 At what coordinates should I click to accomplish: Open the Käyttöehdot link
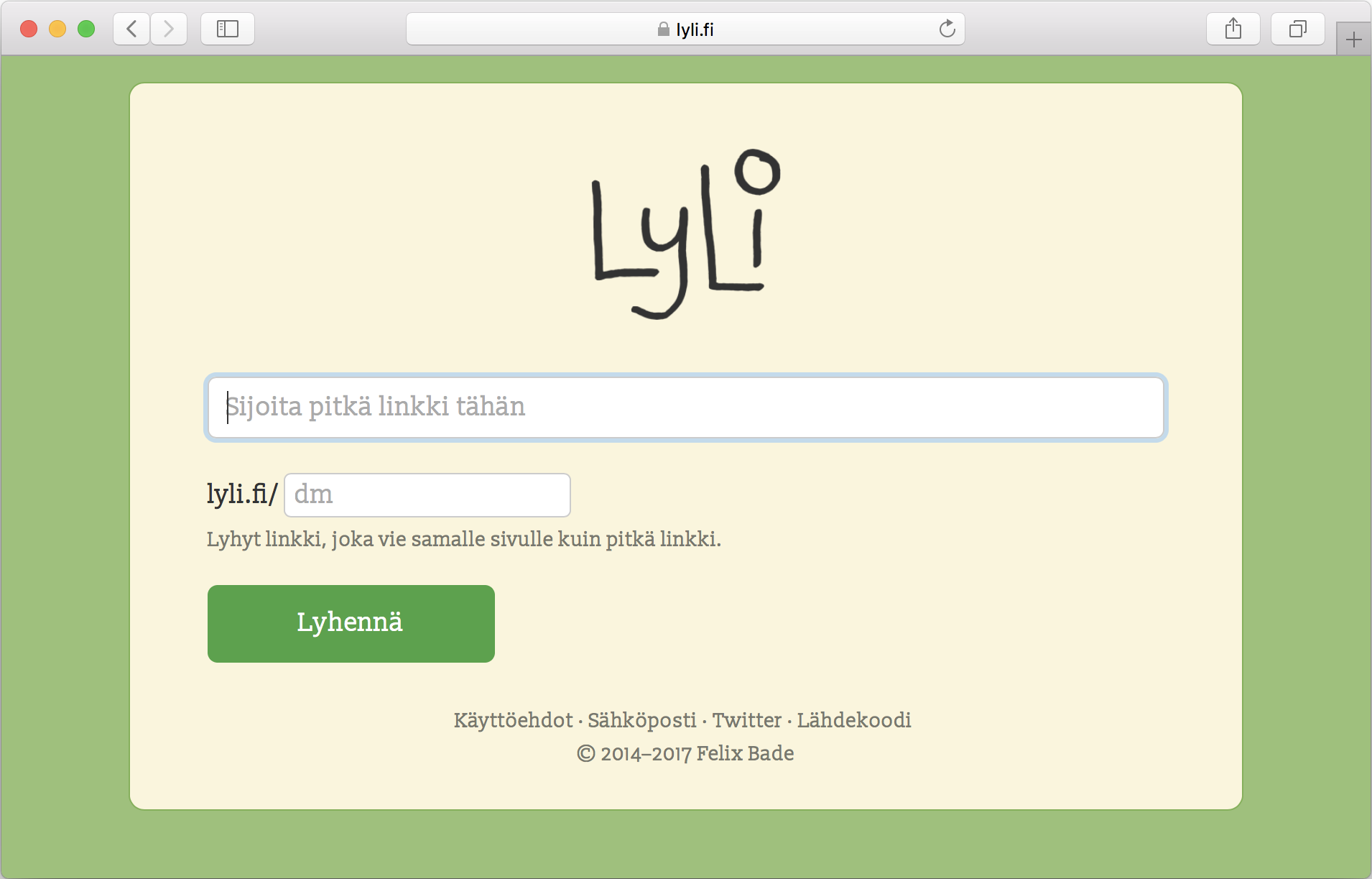[x=513, y=720]
